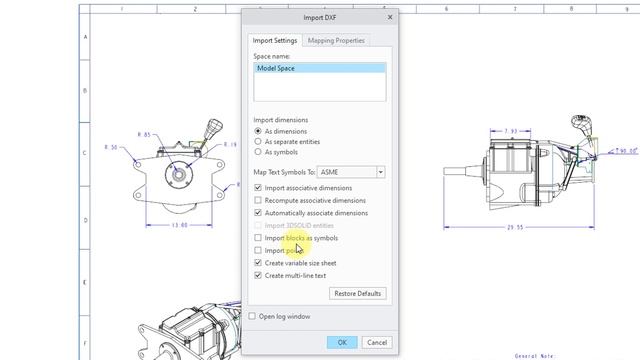The width and height of the screenshot is (640, 360).
Task: Click the Import DXF title bar
Action: (320, 18)
